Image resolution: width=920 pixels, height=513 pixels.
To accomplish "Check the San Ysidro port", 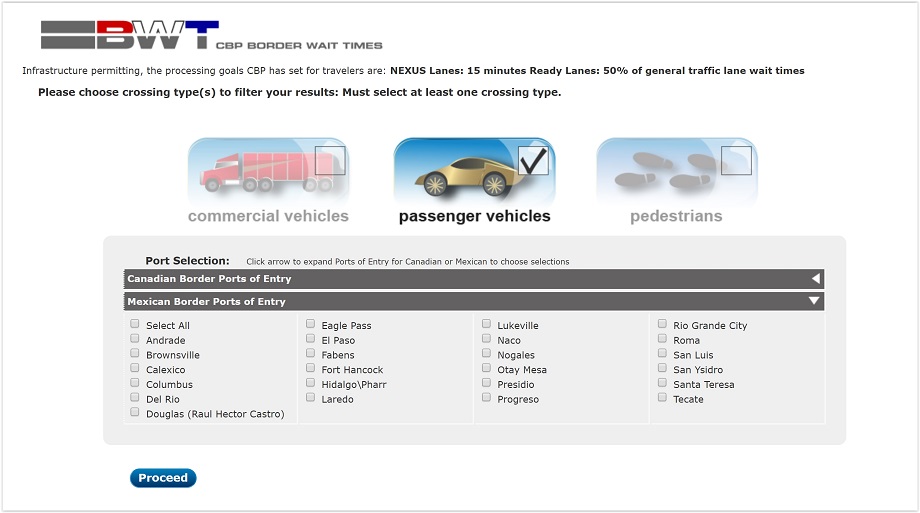I will [x=663, y=368].
